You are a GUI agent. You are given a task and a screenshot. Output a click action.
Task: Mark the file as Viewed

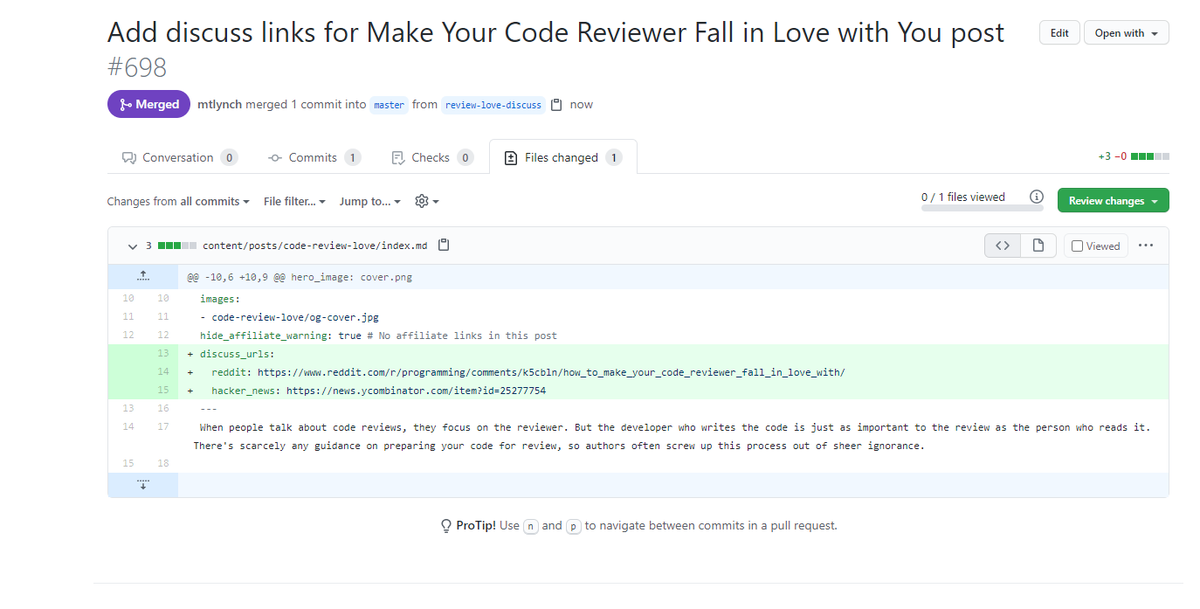1096,245
